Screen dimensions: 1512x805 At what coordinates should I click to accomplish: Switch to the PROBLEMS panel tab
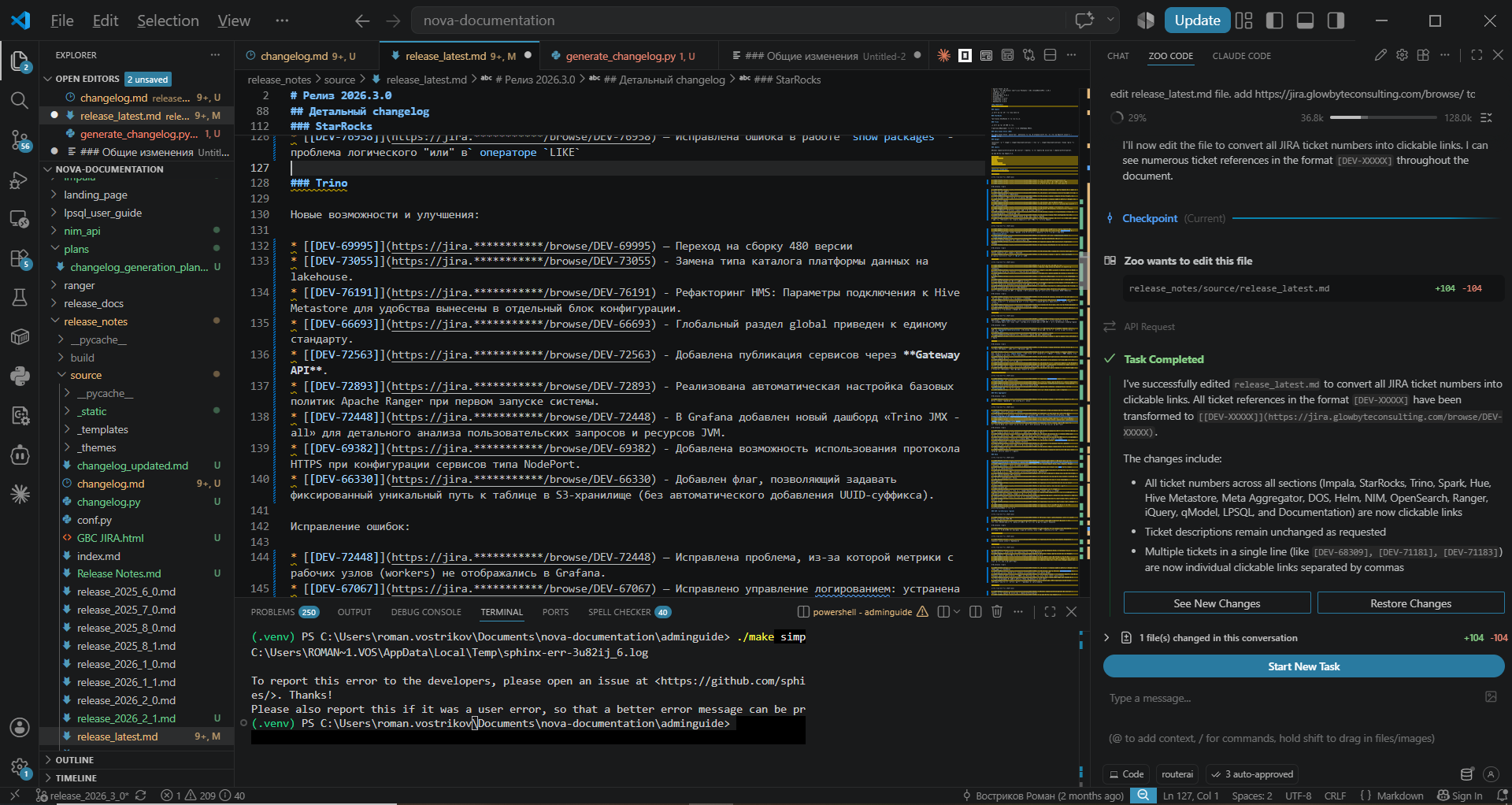272,612
